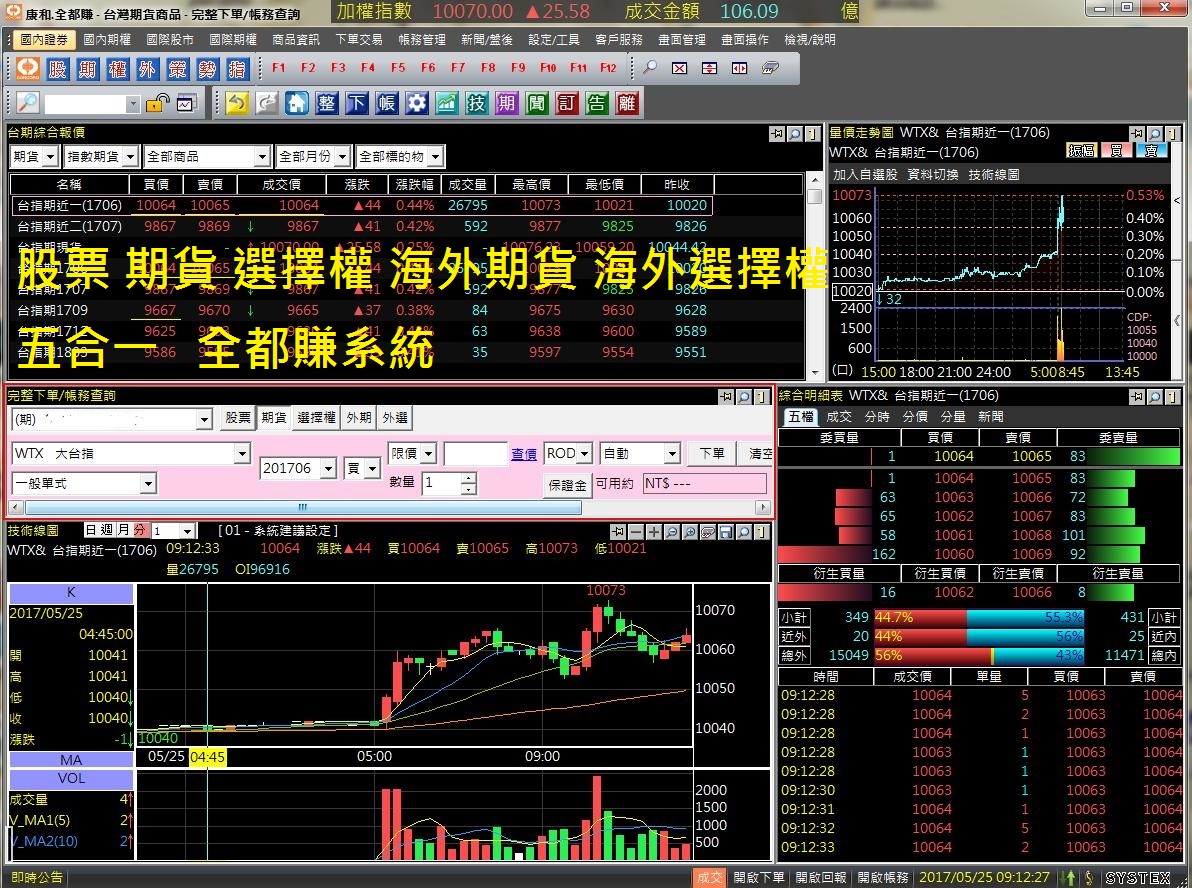Click the 策 strategy toolbar icon

tap(177, 68)
